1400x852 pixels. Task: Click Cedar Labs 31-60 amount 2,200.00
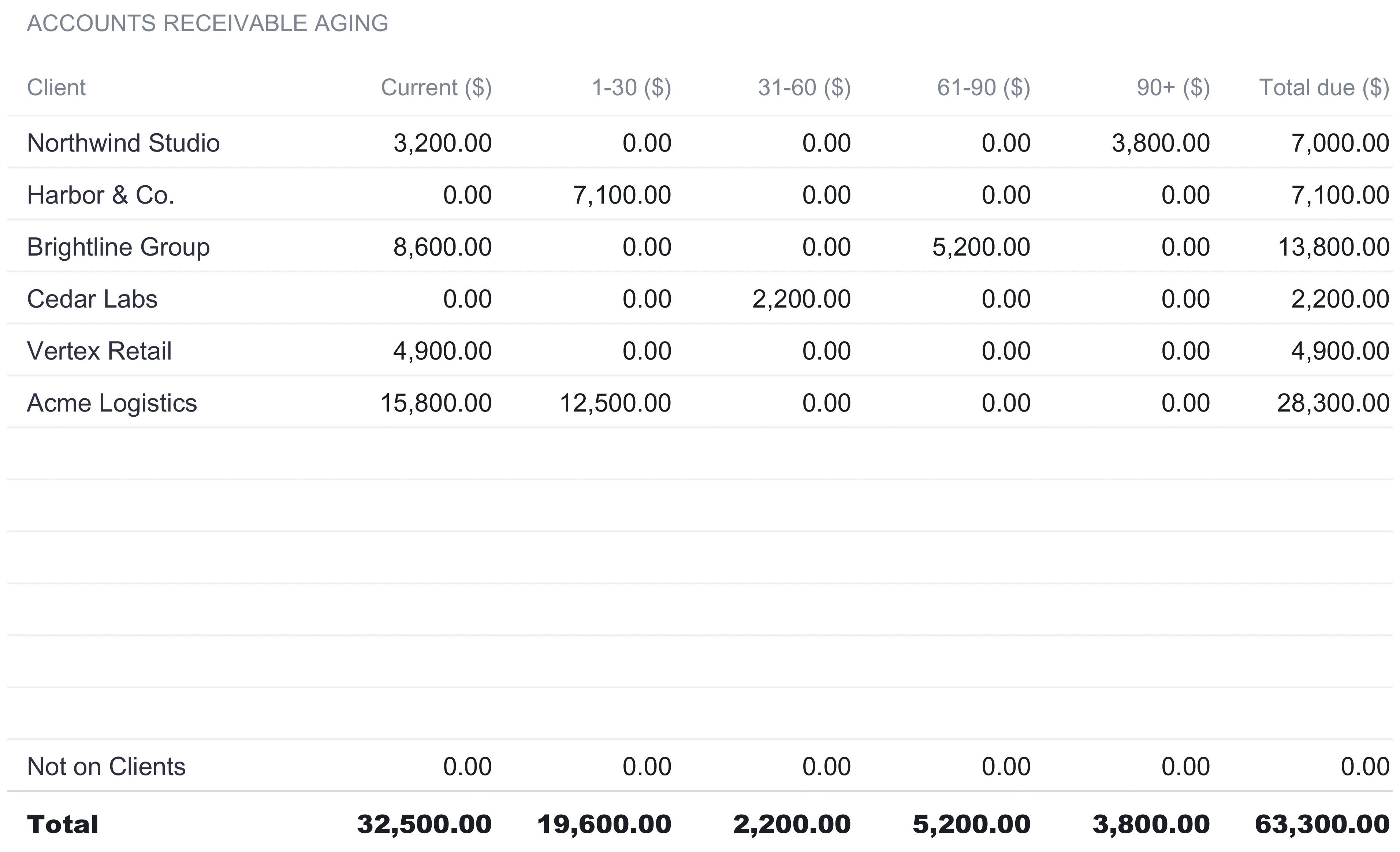click(x=802, y=299)
